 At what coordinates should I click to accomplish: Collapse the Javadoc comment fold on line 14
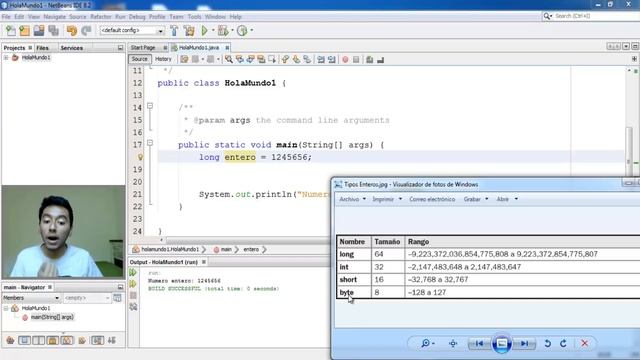[x=150, y=106]
